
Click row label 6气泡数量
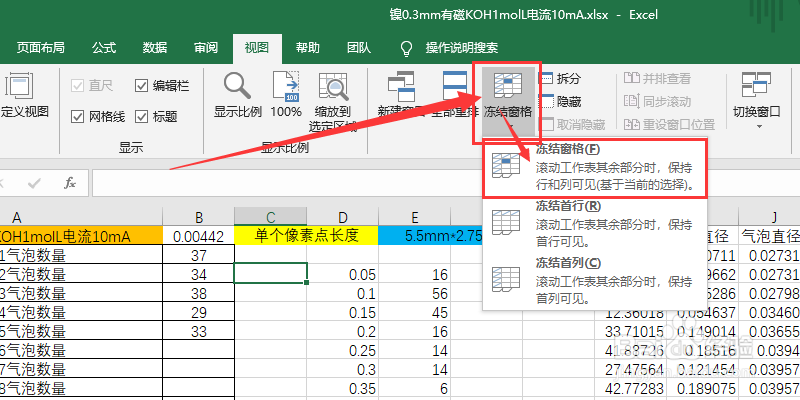pos(81,350)
